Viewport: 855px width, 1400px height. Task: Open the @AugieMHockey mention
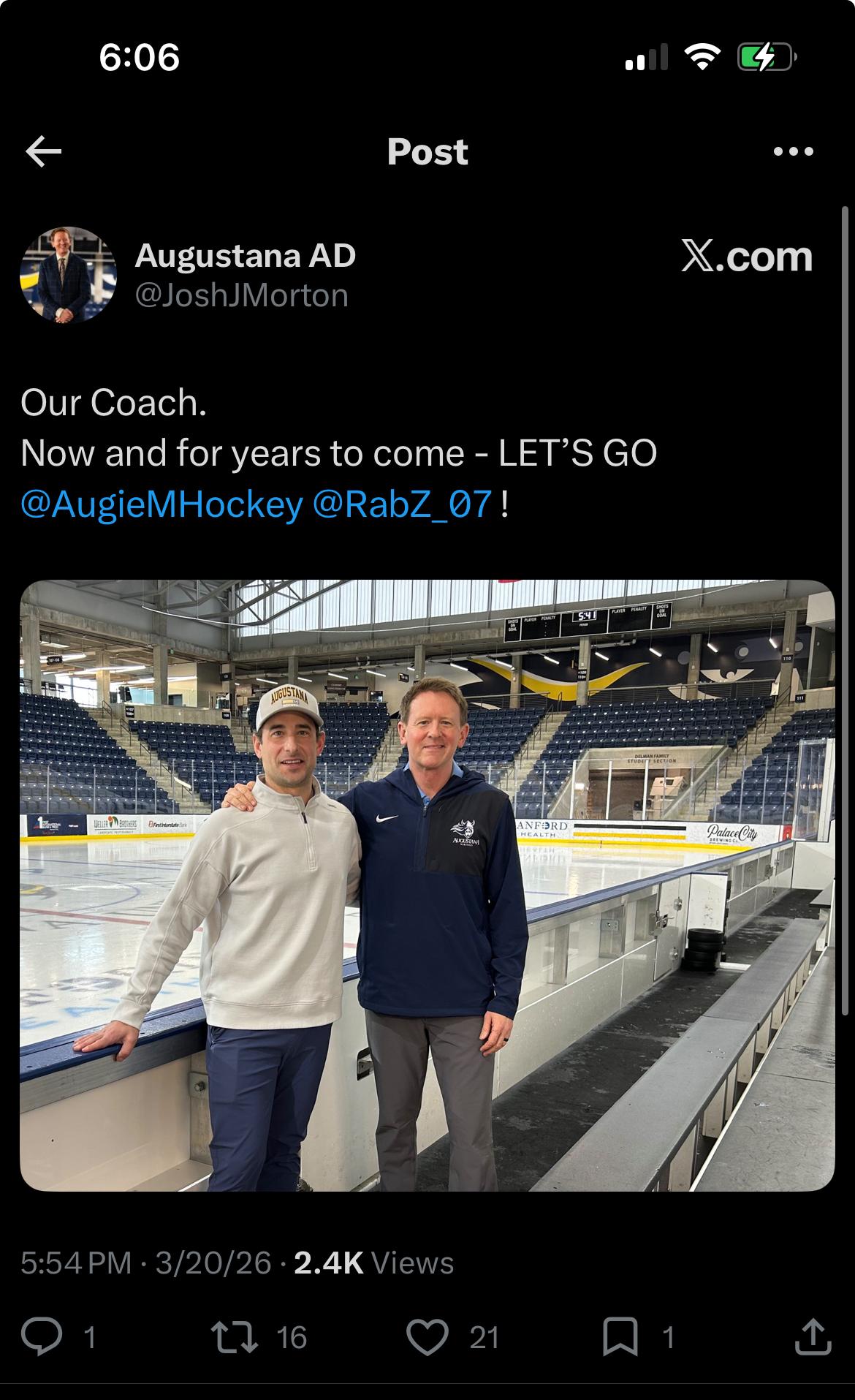point(161,504)
